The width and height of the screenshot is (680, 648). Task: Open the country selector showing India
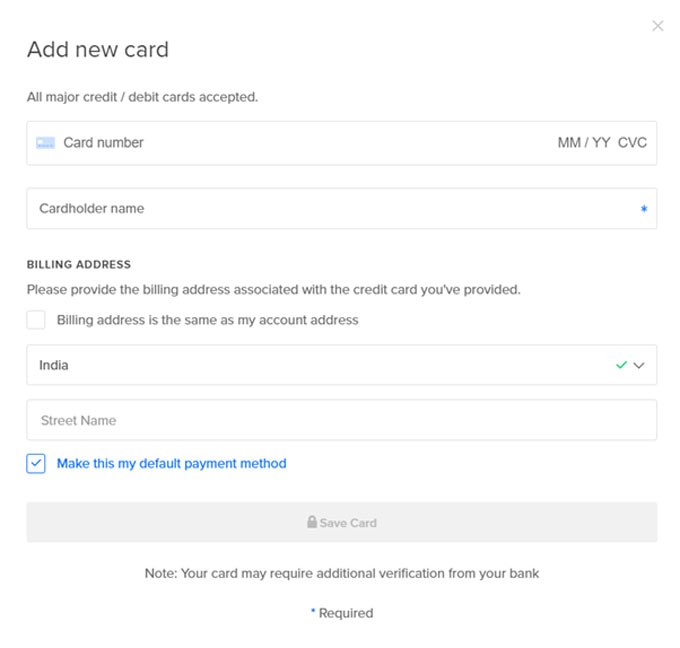tap(342, 365)
